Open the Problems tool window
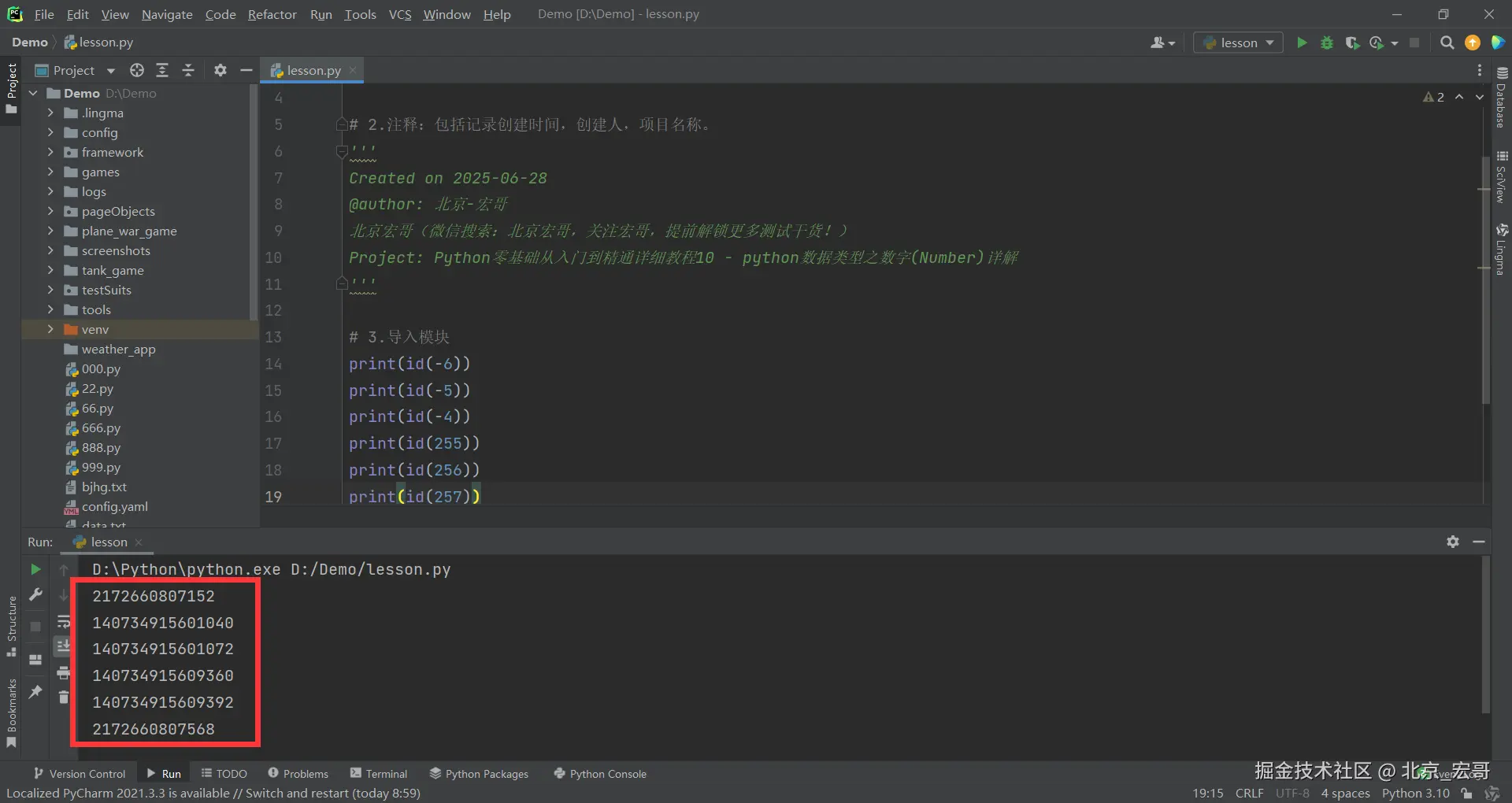This screenshot has width=1512, height=803. coord(298,774)
